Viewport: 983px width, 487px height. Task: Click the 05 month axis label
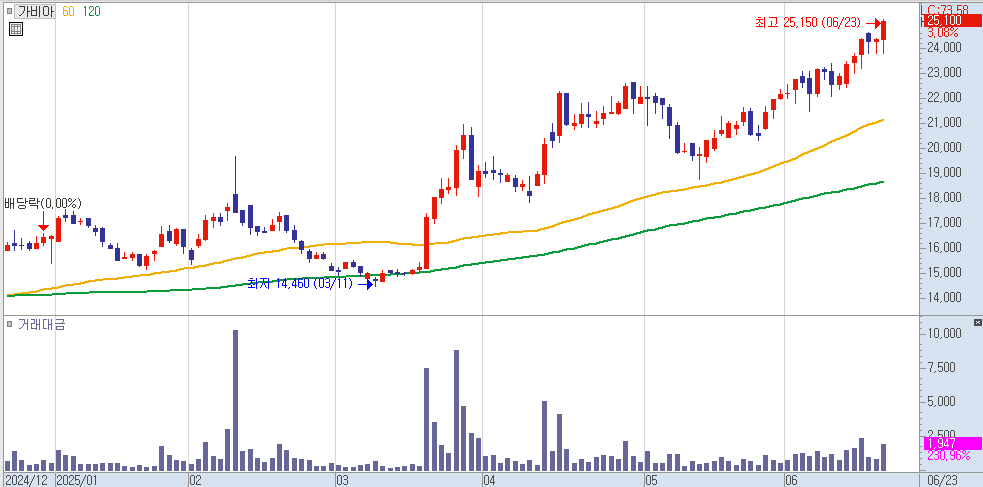pyautogui.click(x=651, y=481)
